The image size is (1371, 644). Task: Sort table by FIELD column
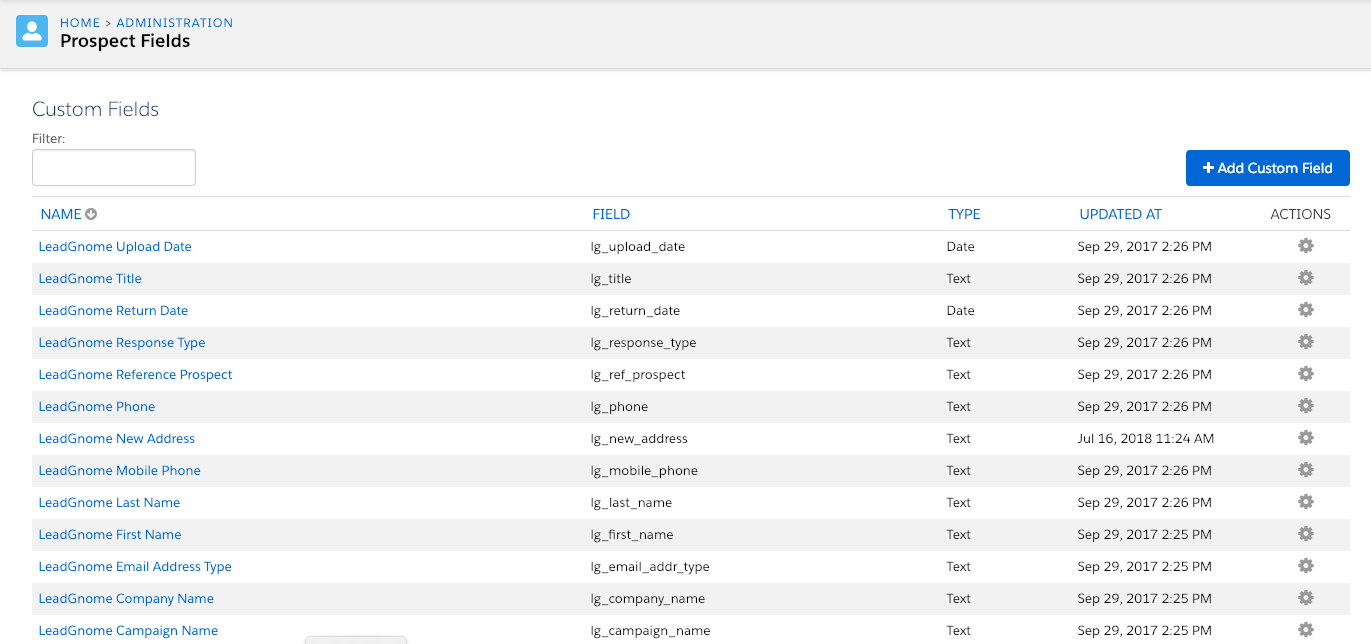click(611, 214)
